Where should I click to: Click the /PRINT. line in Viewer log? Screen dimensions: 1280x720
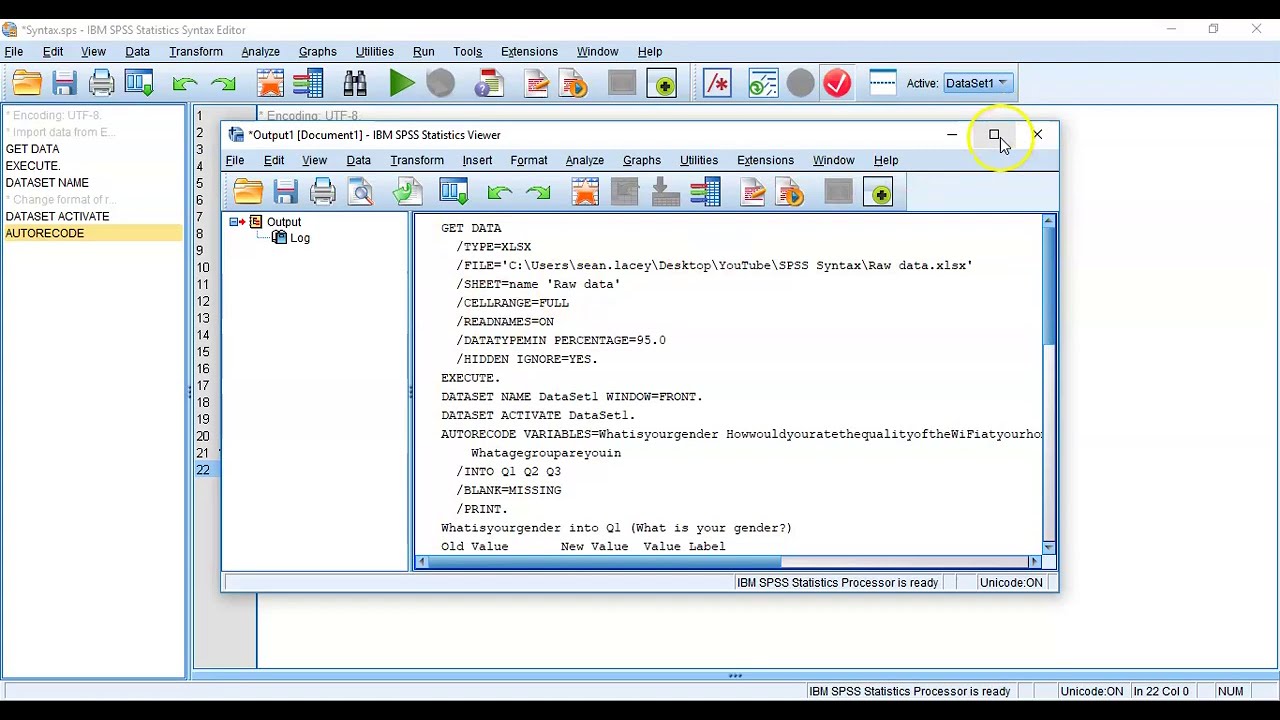point(482,509)
